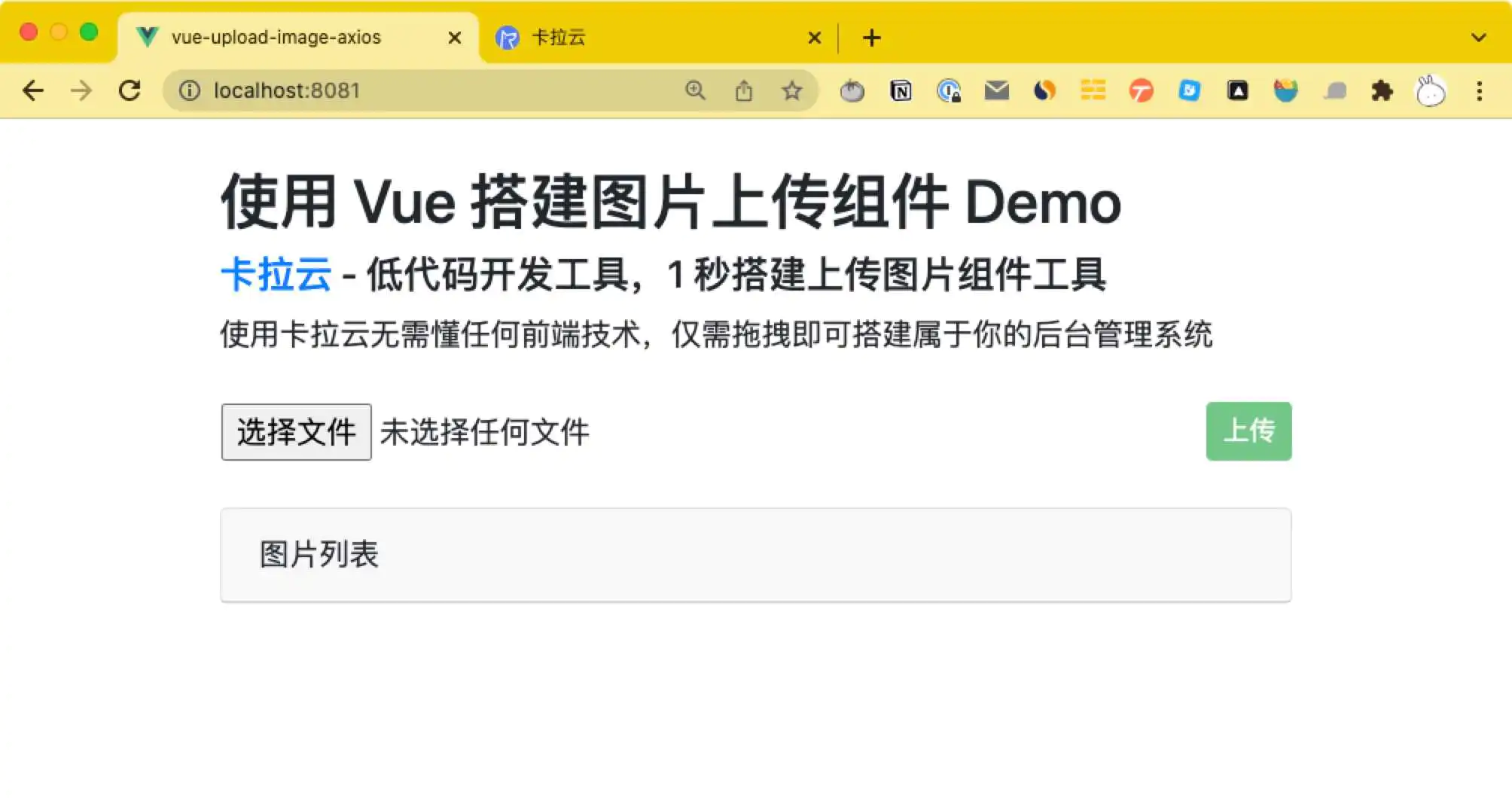The image size is (1512, 798).
Task: Open the Toggl Track extension
Action: (1142, 90)
